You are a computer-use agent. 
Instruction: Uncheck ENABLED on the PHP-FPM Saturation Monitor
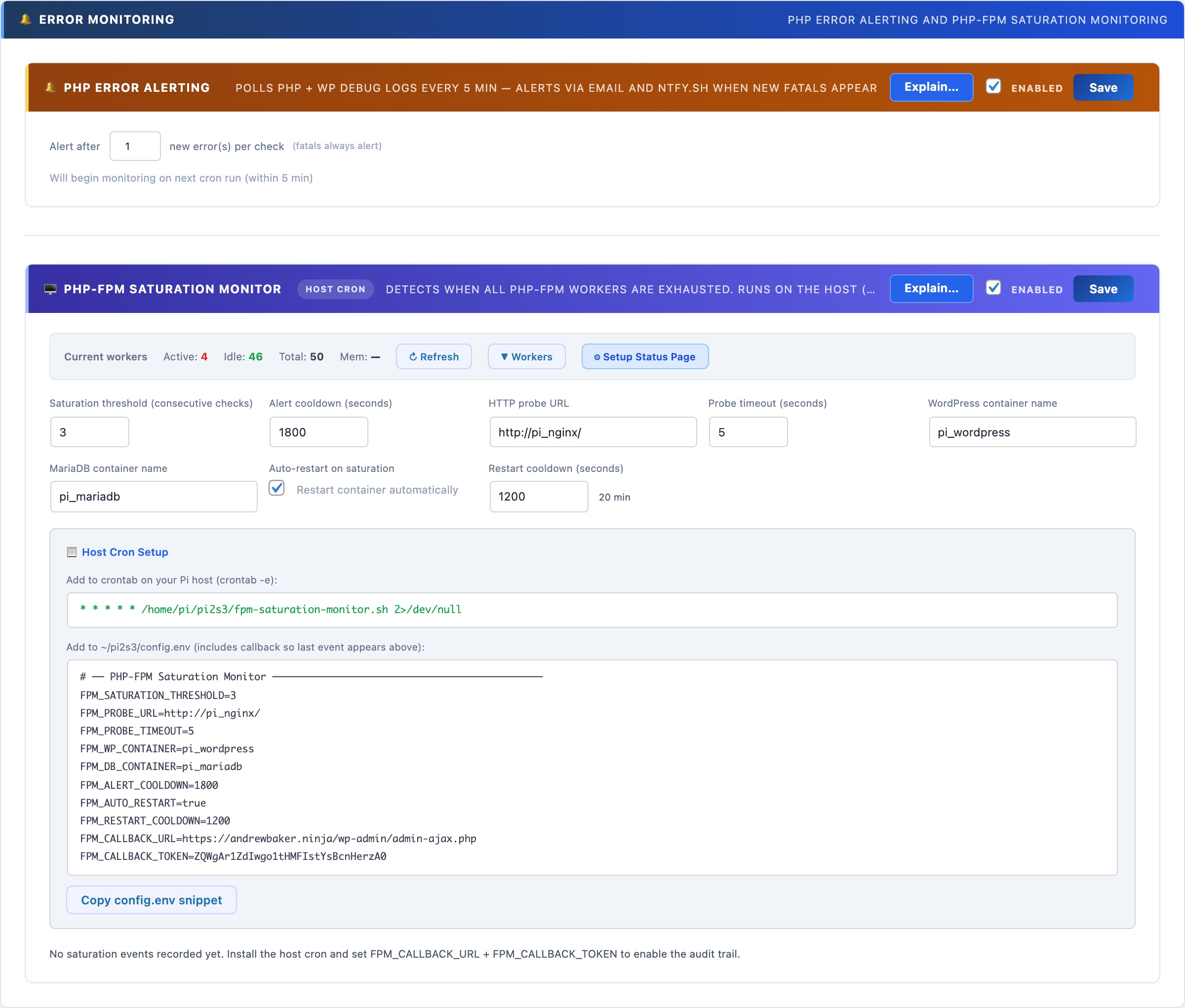[x=993, y=287]
